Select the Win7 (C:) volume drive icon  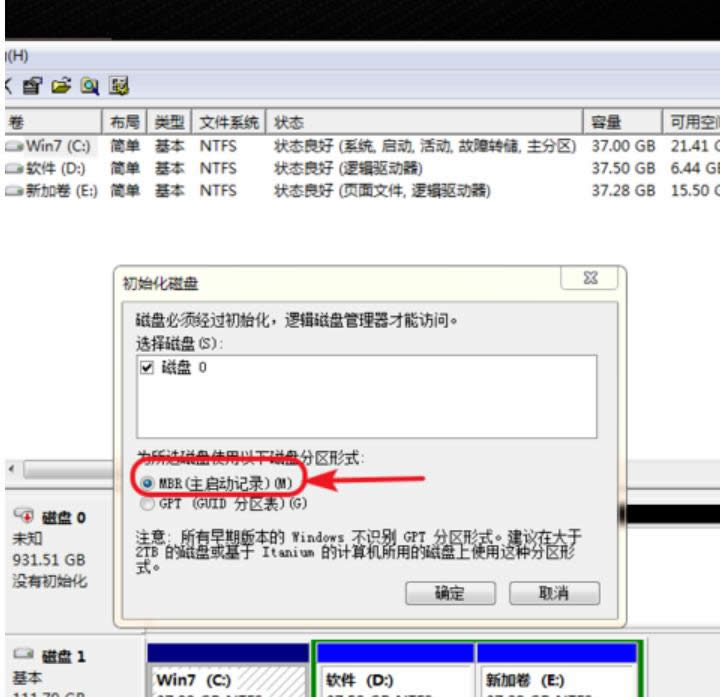14,147
